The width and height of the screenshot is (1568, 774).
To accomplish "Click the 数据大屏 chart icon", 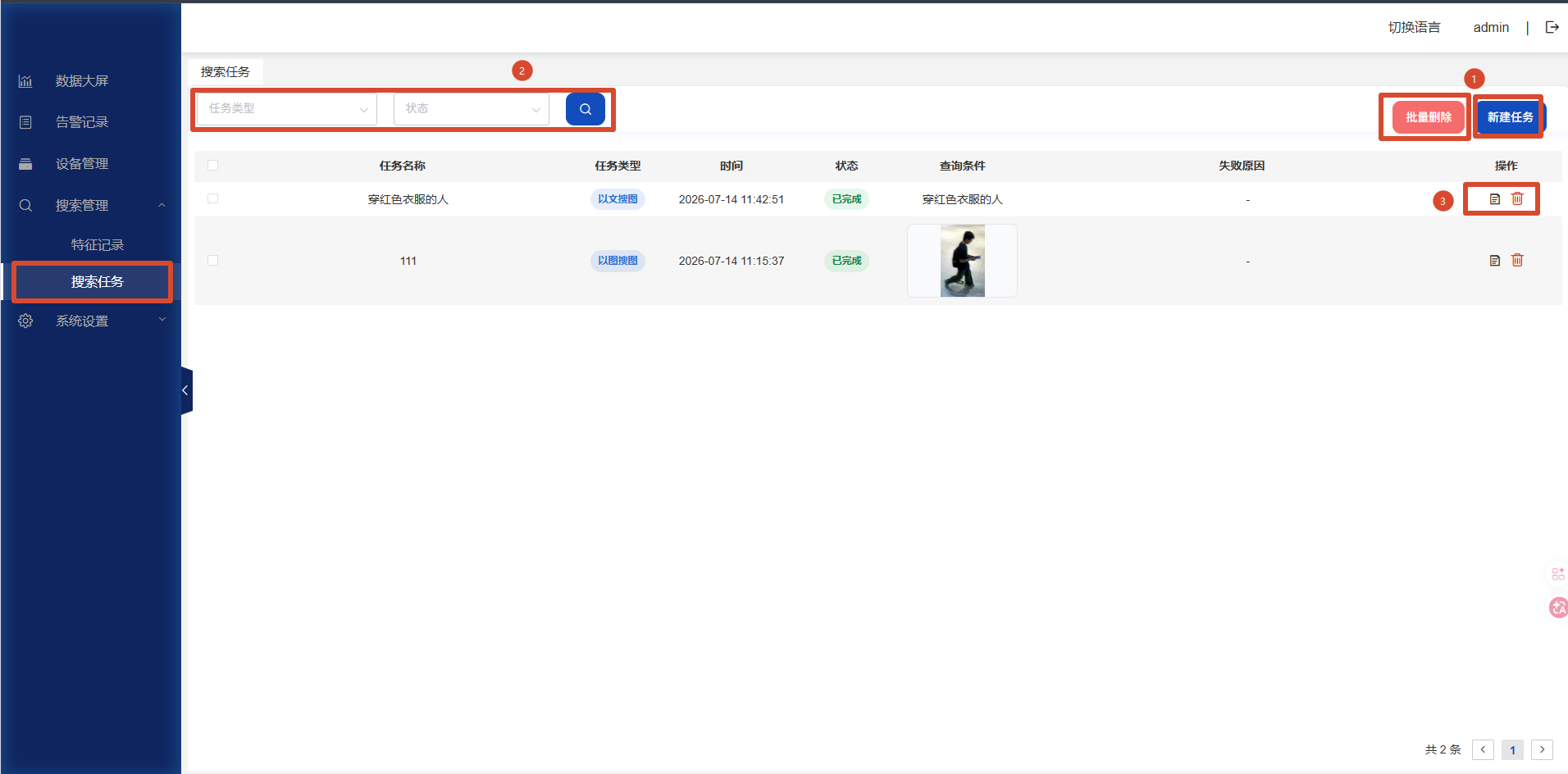I will coord(25,81).
